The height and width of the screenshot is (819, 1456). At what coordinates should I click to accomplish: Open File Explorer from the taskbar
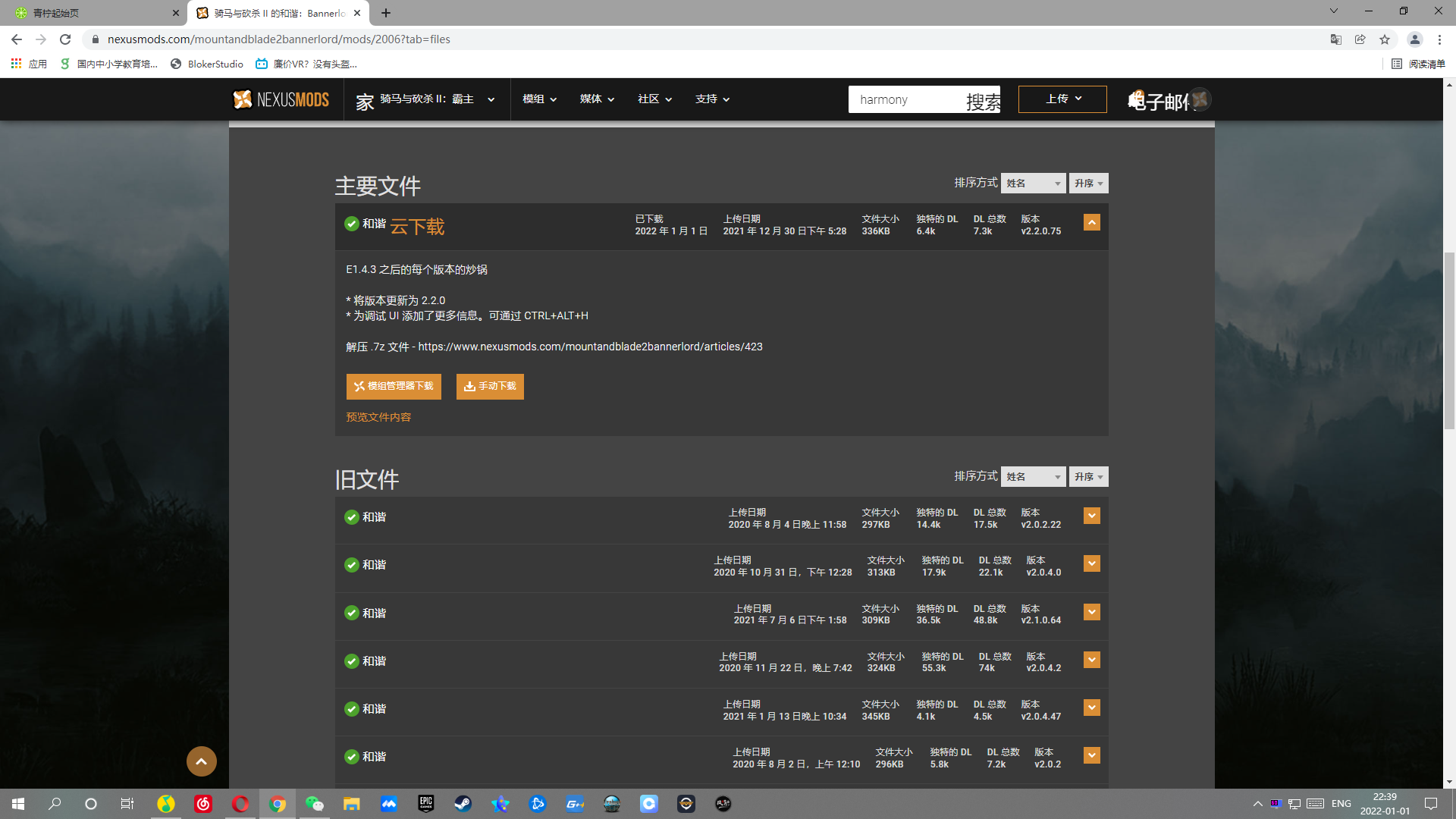(x=351, y=804)
